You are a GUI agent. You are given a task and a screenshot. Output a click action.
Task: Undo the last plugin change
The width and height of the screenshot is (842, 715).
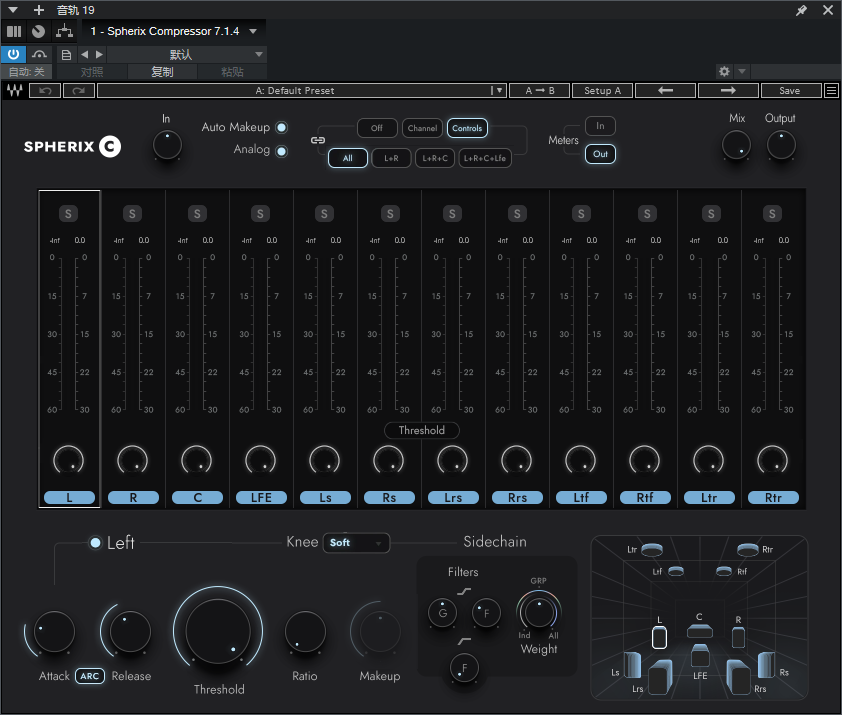[x=45, y=90]
